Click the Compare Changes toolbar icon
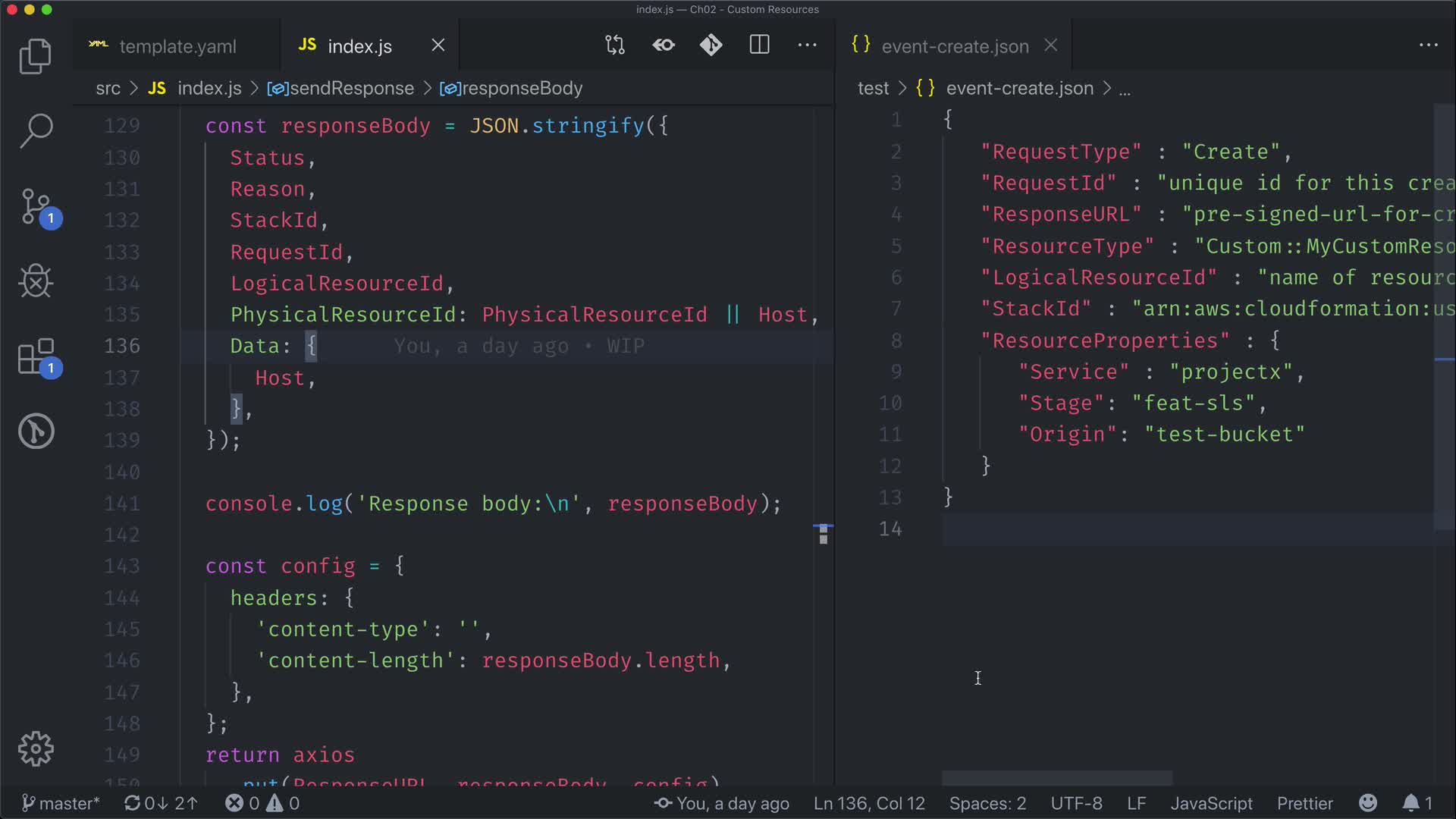This screenshot has width=1456, height=819. tap(615, 45)
